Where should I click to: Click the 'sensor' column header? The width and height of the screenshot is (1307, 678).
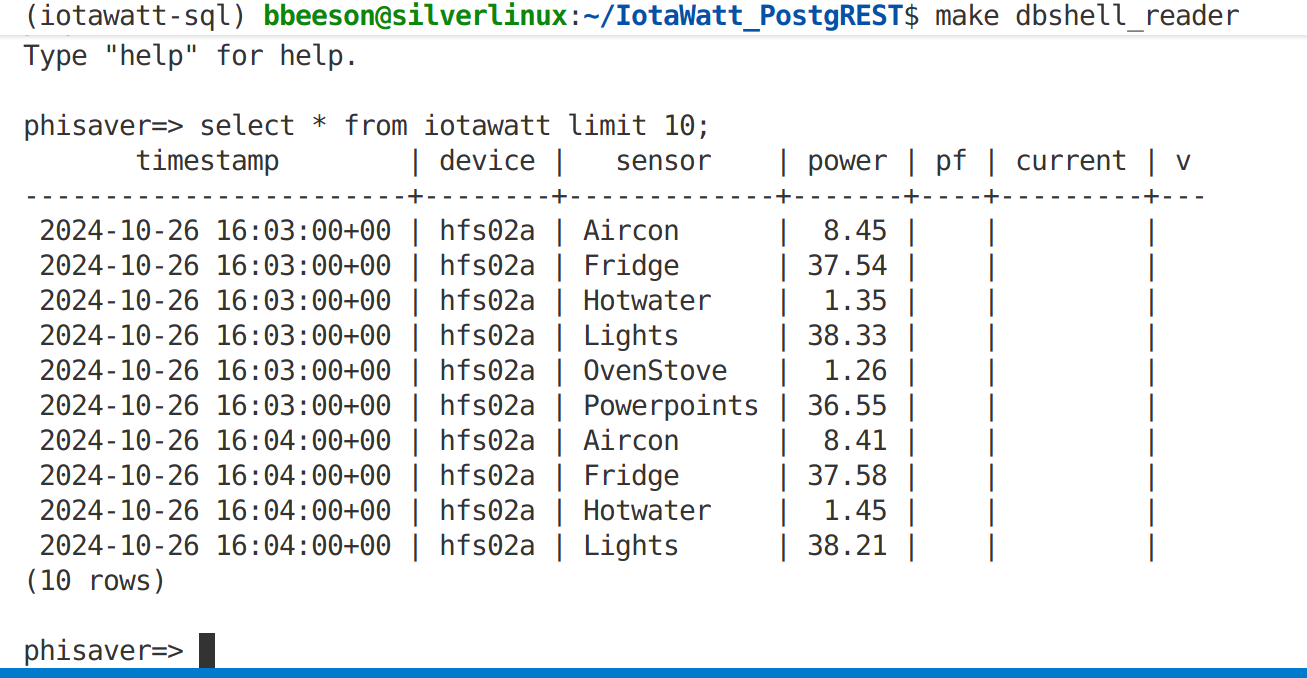[663, 161]
